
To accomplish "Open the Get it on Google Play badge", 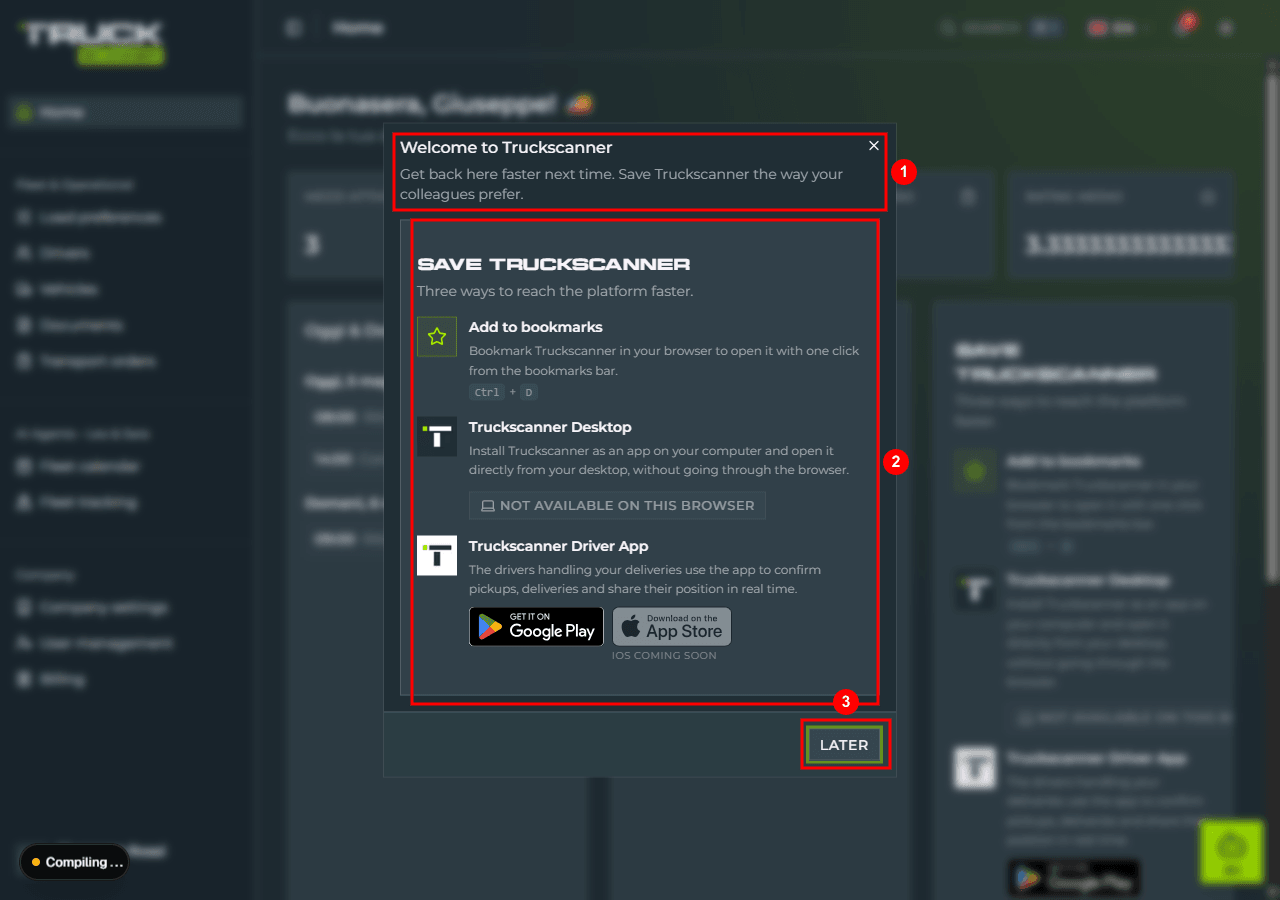I will [536, 627].
